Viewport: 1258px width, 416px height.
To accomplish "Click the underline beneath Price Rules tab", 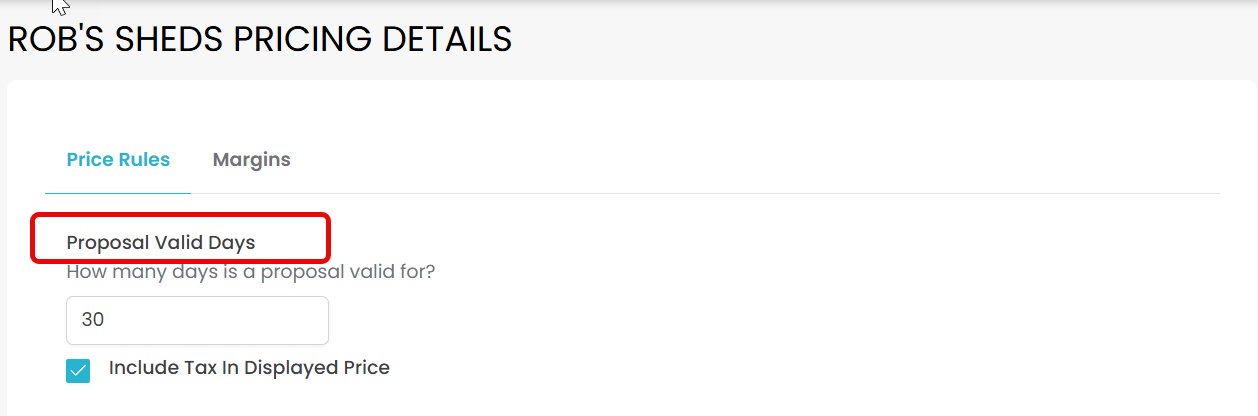I will point(118,192).
